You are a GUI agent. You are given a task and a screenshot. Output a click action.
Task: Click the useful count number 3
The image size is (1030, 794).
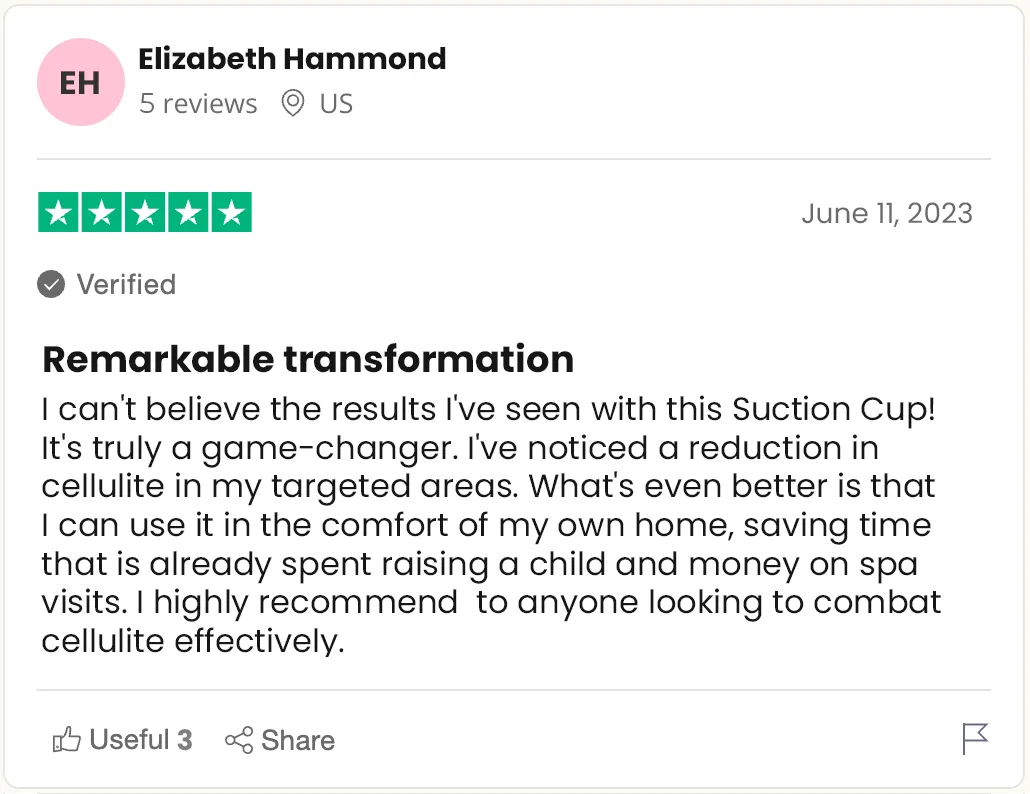185,739
